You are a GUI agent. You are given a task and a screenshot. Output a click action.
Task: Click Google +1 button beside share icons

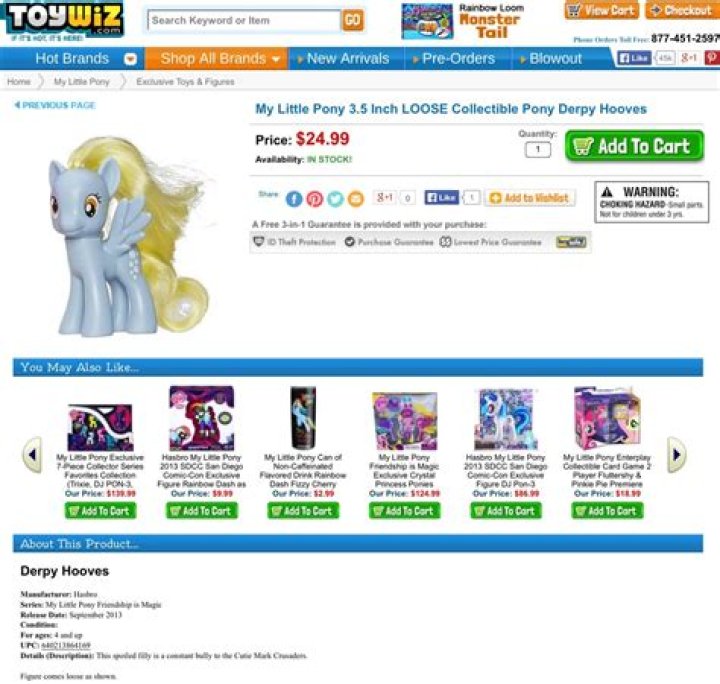click(x=385, y=197)
